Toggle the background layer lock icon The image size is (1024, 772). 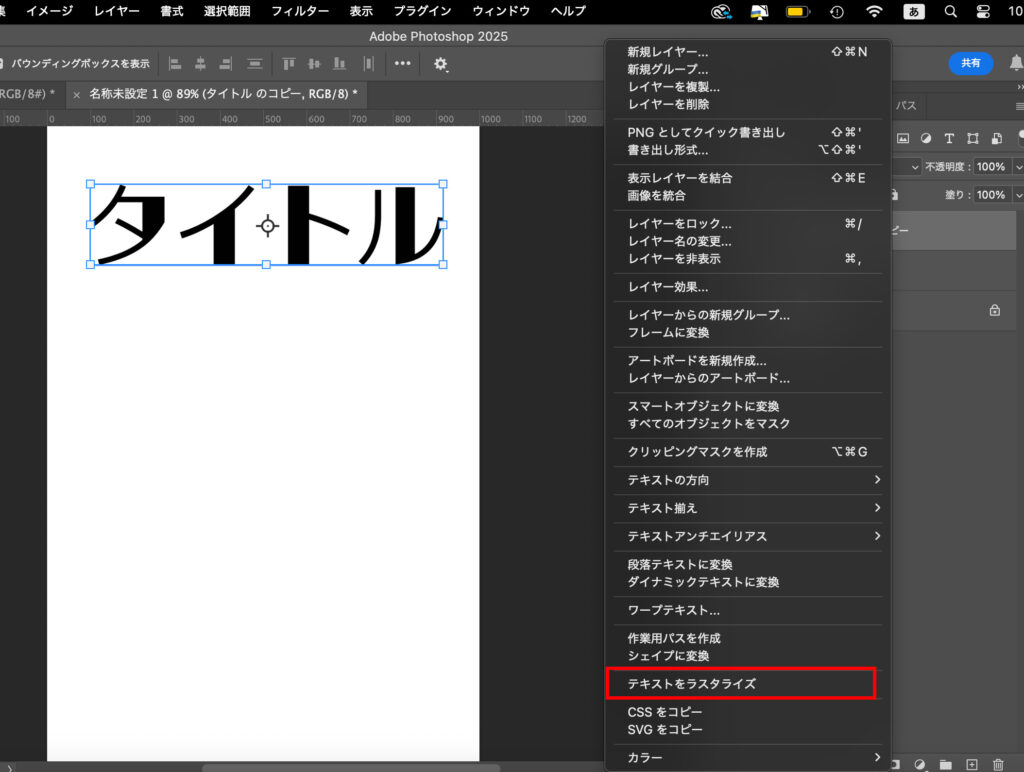coord(994,310)
